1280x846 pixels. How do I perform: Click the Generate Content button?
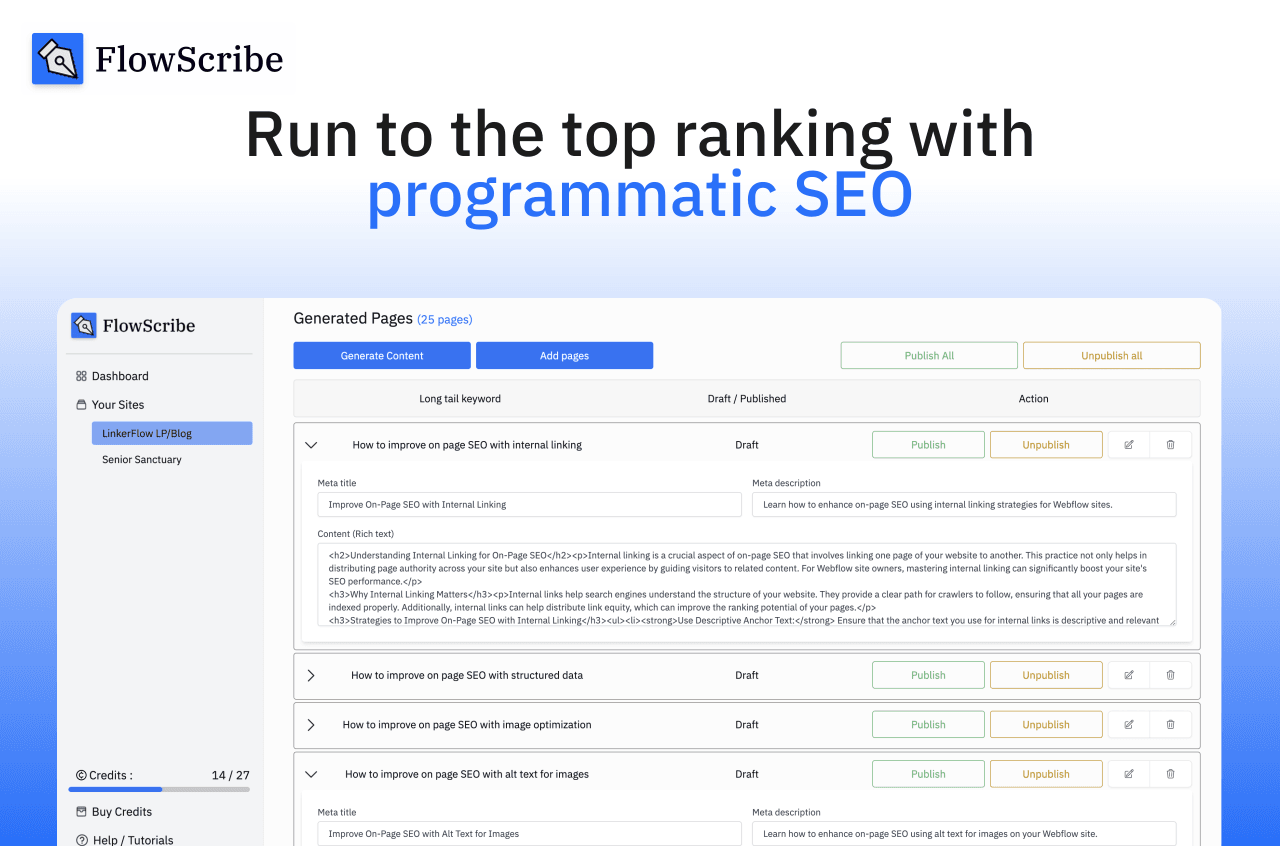coord(382,356)
